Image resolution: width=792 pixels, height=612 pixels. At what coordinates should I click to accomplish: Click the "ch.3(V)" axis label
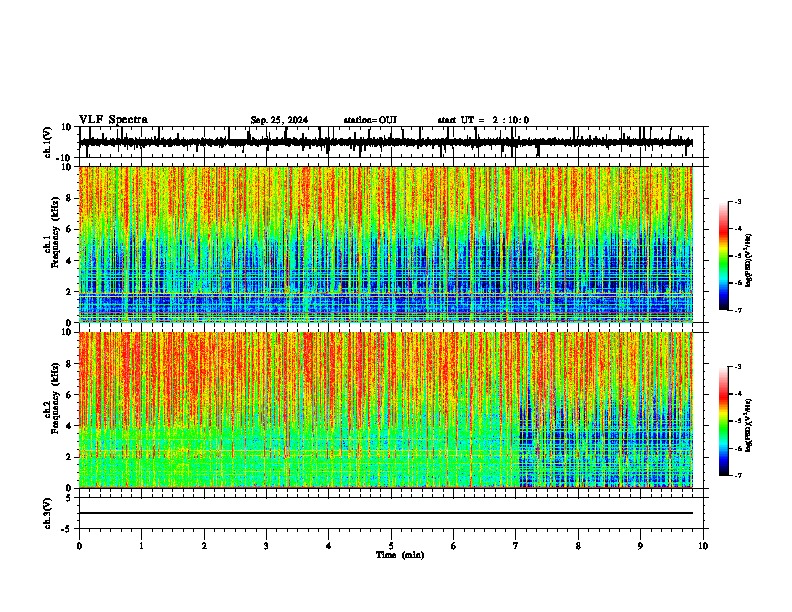click(47, 514)
